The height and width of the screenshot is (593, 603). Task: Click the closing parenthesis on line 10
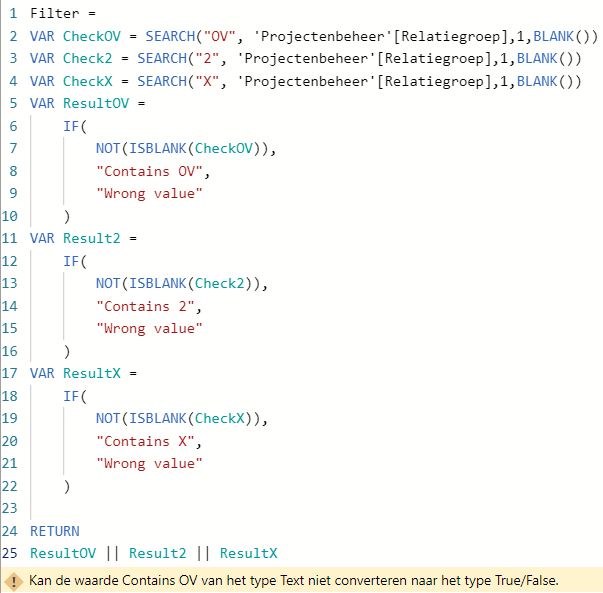(67, 216)
